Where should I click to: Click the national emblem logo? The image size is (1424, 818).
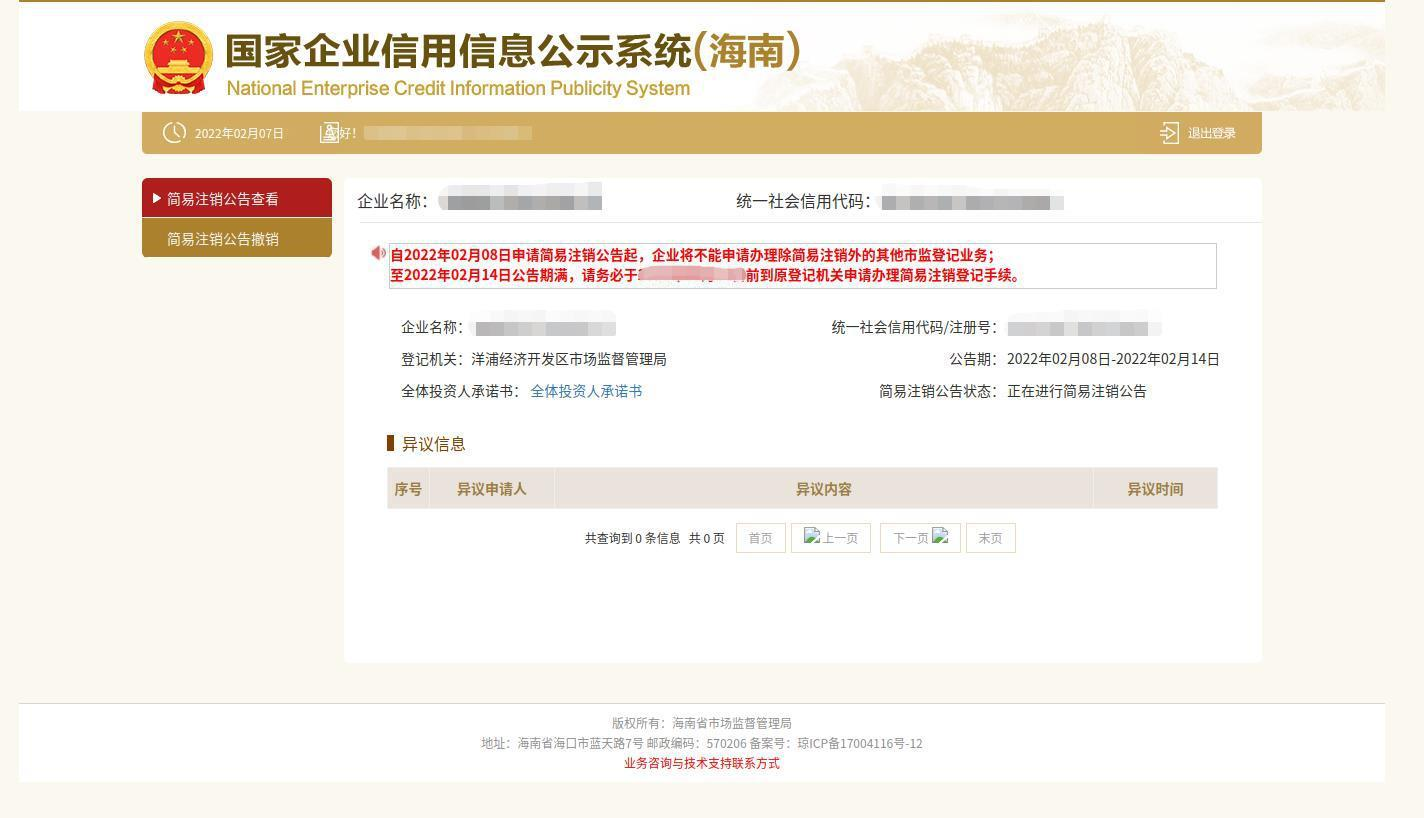[x=178, y=57]
